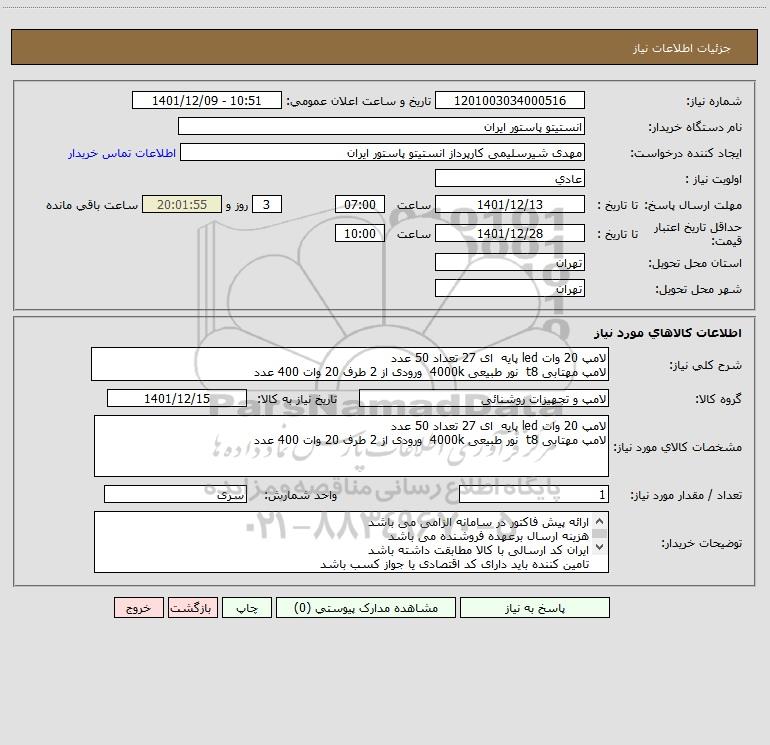Click label توضیحات خریدار
The image size is (770, 745).
(702, 544)
